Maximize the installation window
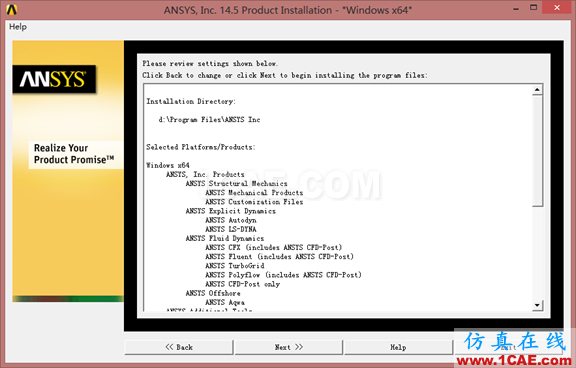 533,7
